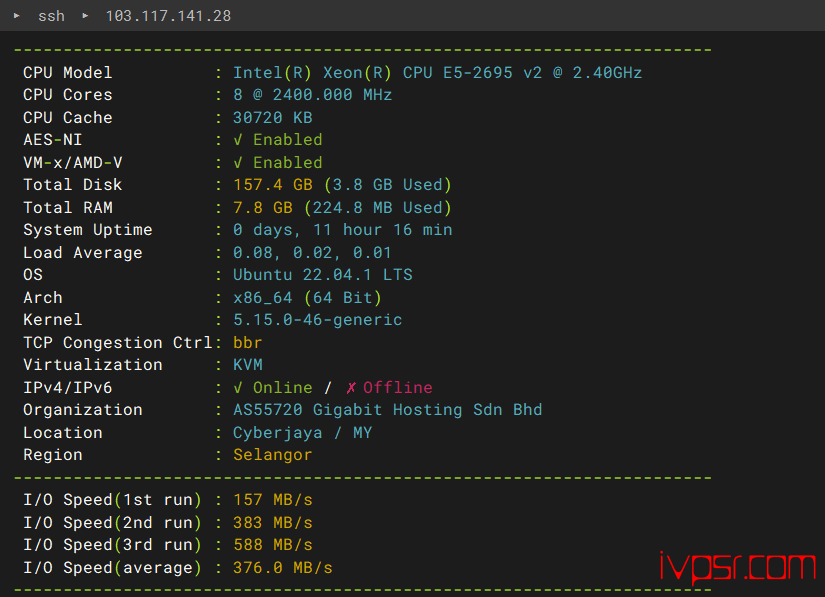Click the arrow before the IP address
Viewport: 825px width, 597px height.
pos(85,16)
